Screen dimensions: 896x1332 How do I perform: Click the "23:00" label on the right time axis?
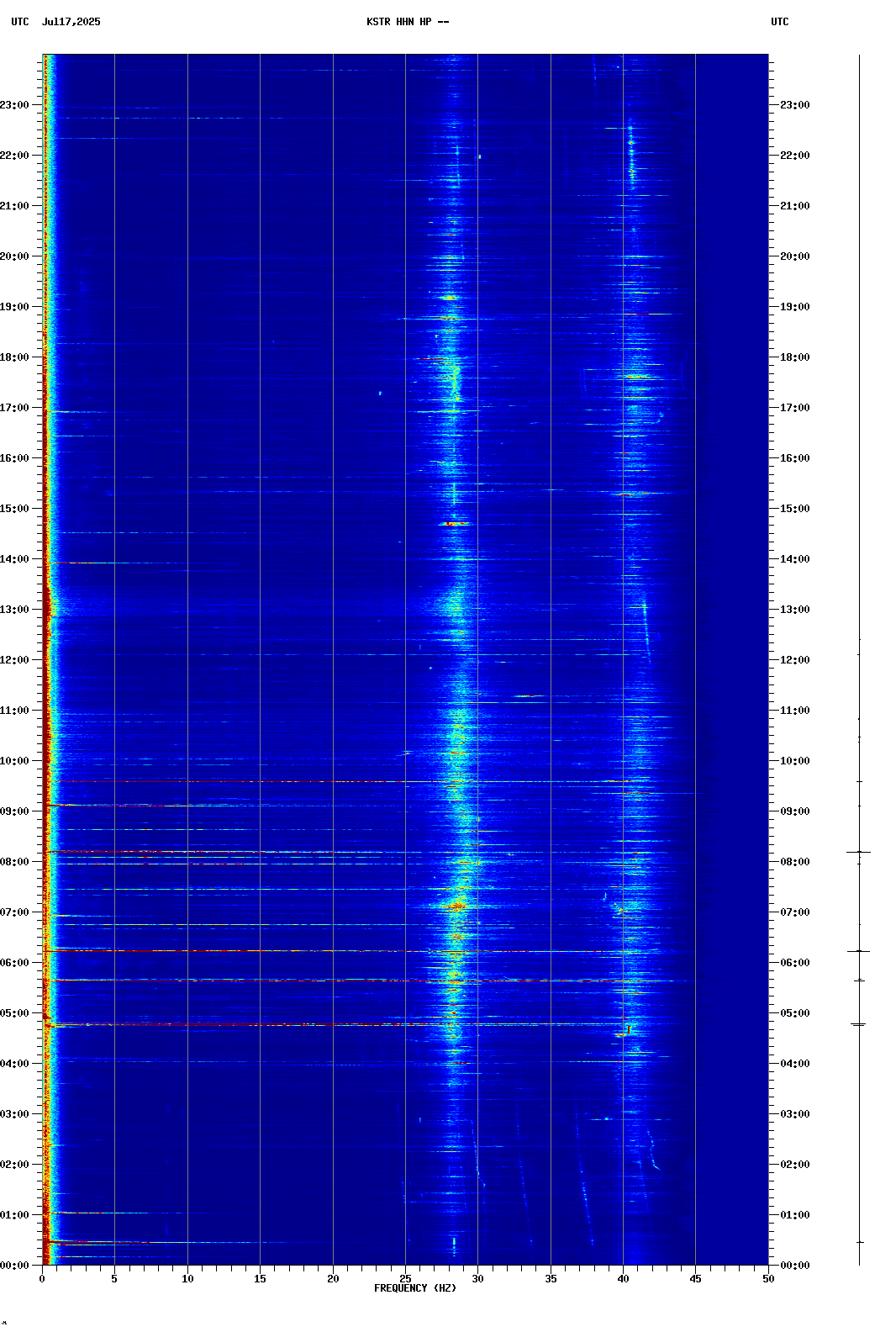coord(795,105)
